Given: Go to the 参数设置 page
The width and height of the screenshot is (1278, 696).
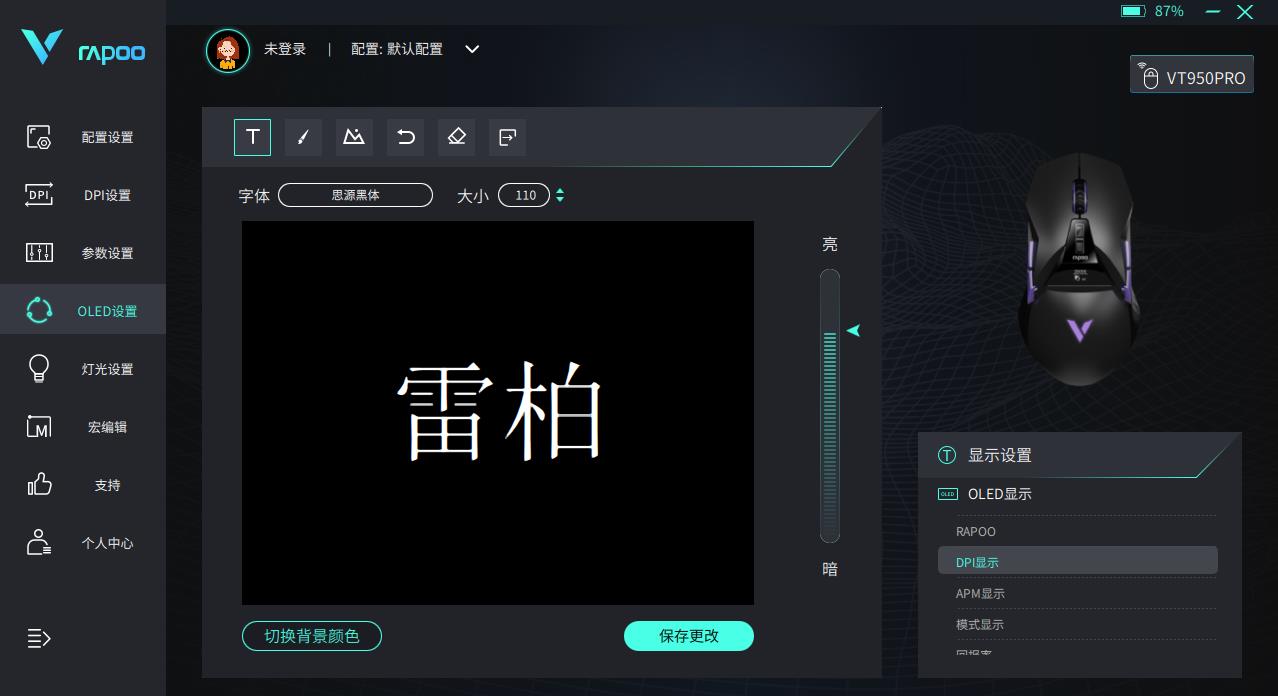Looking at the screenshot, I should (x=83, y=253).
